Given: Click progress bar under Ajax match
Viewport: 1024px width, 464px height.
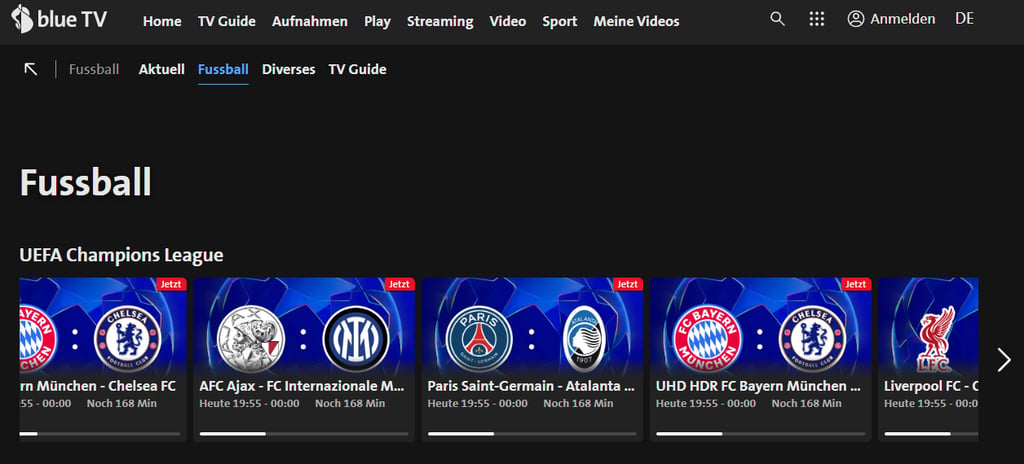Looking at the screenshot, I should 304,433.
